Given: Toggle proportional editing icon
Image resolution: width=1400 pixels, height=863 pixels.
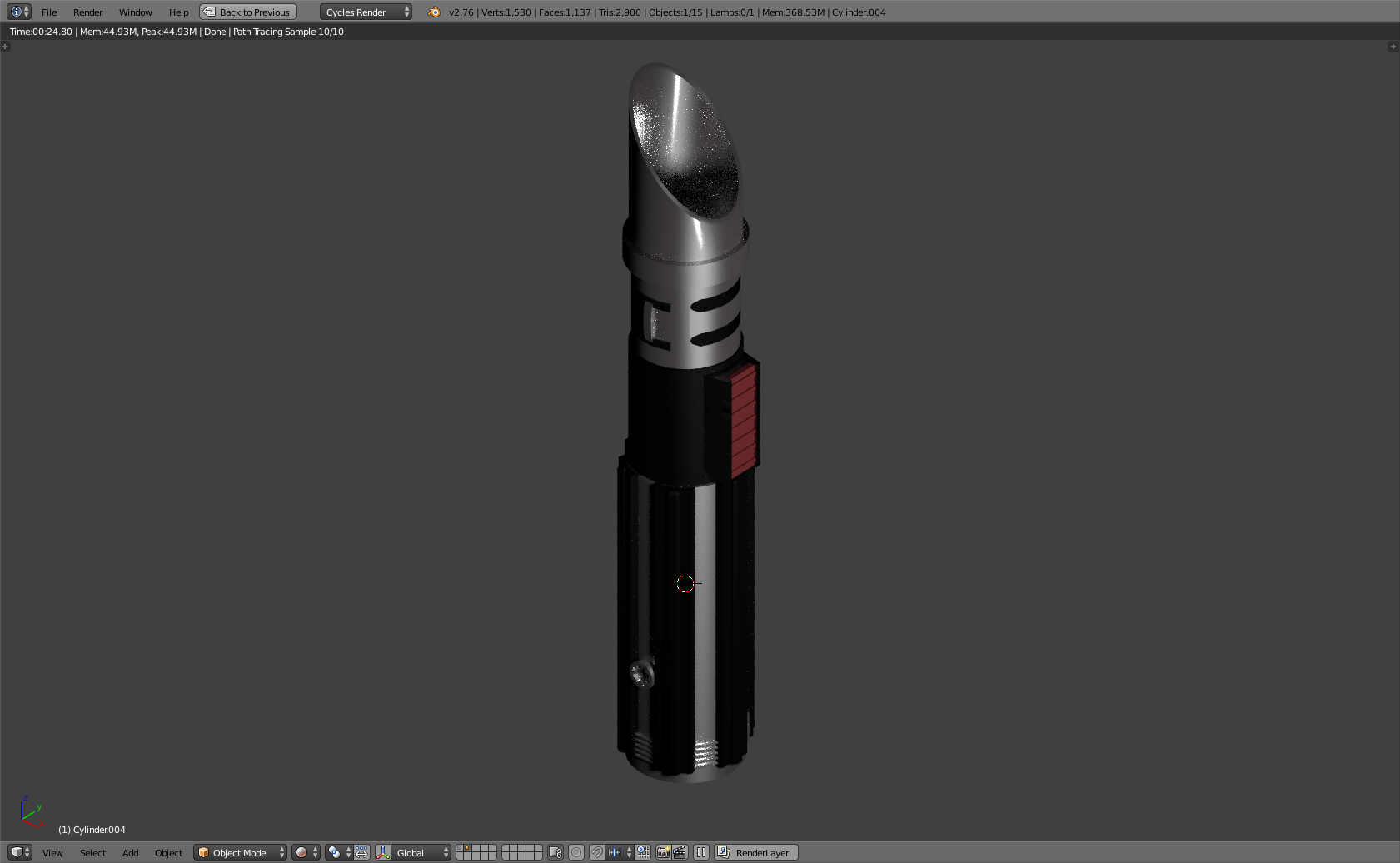Looking at the screenshot, I should pyautogui.click(x=576, y=852).
